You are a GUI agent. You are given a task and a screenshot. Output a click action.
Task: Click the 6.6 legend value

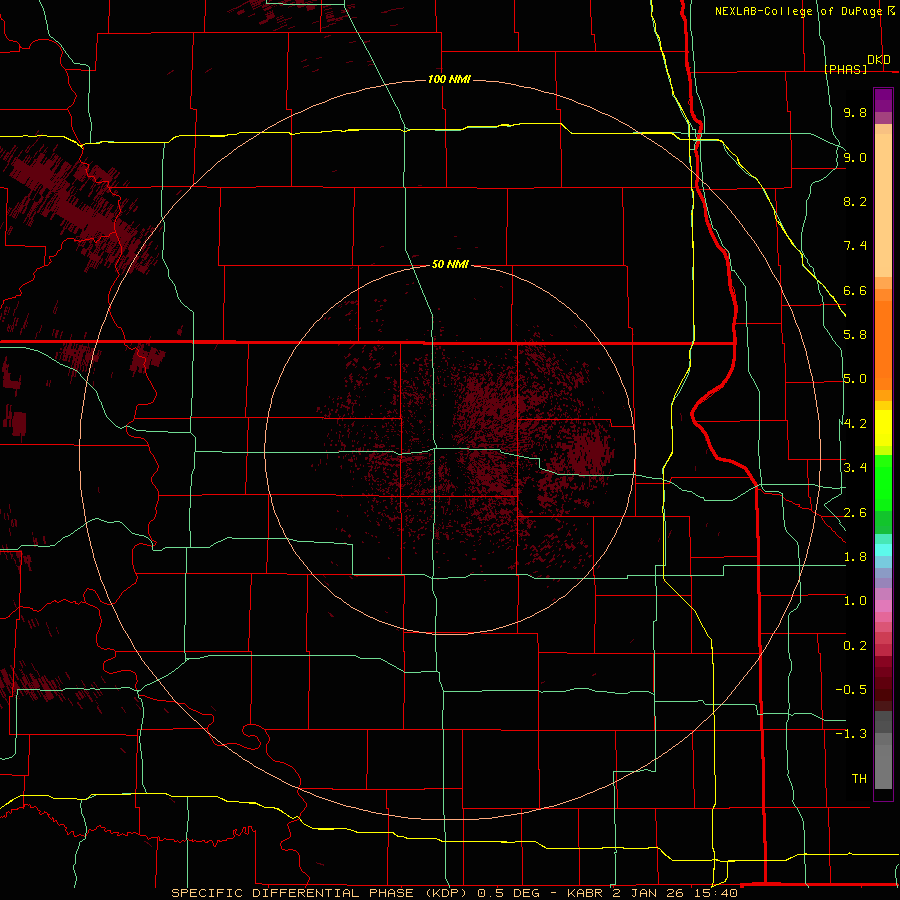[x=855, y=290]
